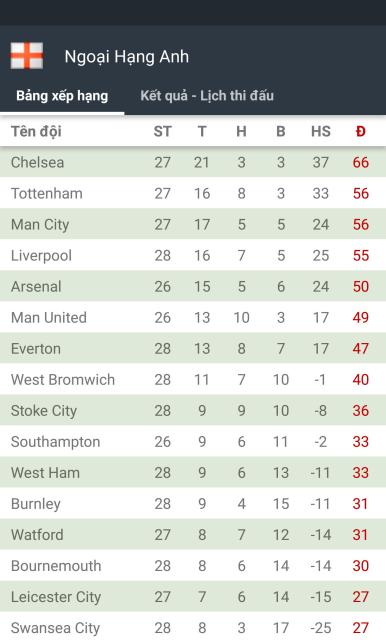Open the Ngoại Hạng Anh league title

[126, 56]
